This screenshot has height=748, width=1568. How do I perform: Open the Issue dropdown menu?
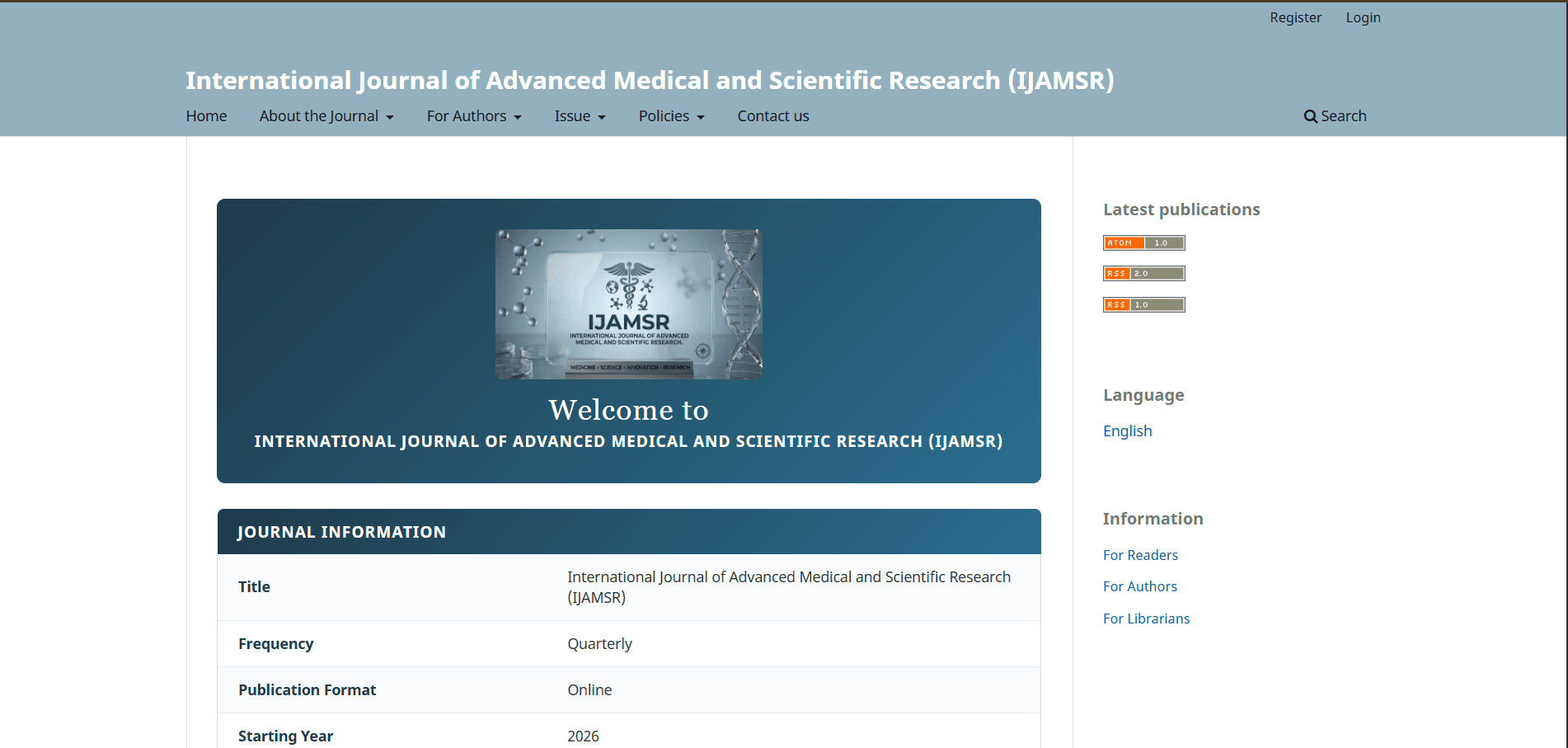[580, 116]
